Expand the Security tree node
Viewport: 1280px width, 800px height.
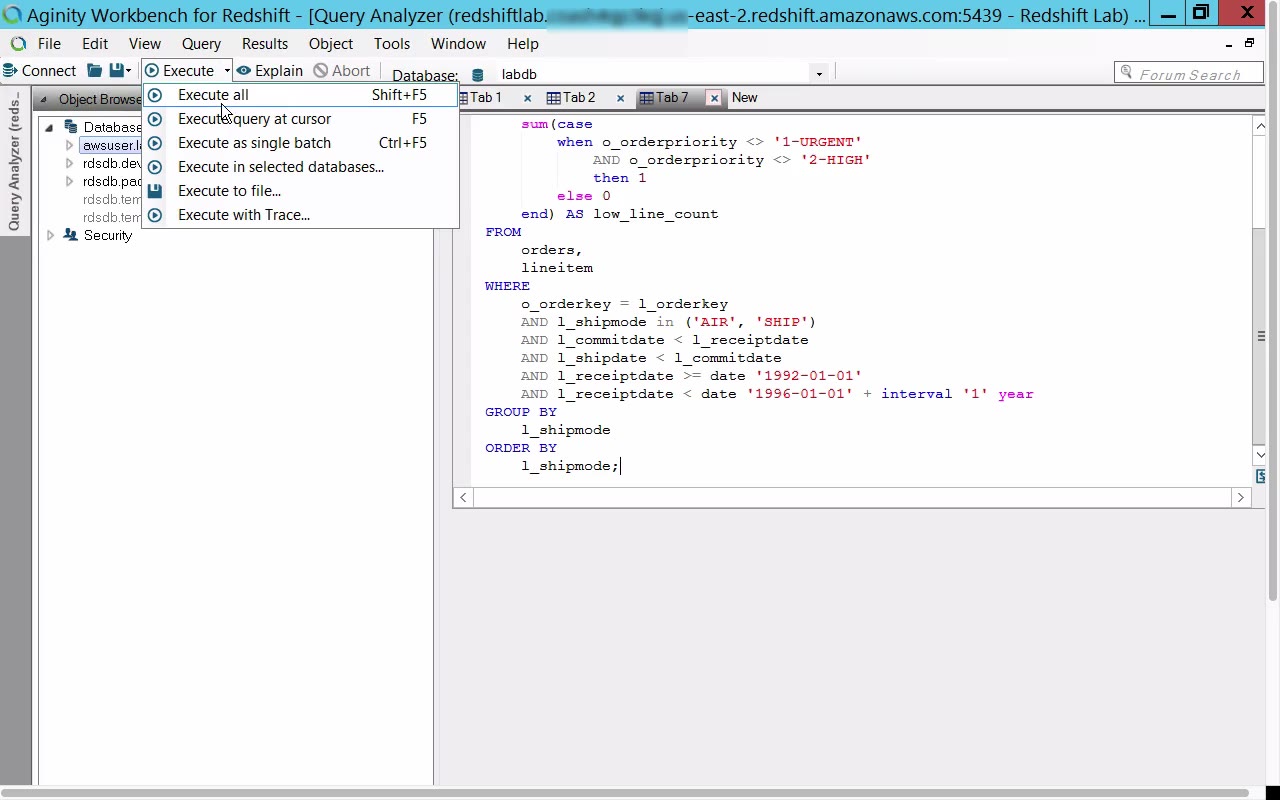(x=50, y=236)
